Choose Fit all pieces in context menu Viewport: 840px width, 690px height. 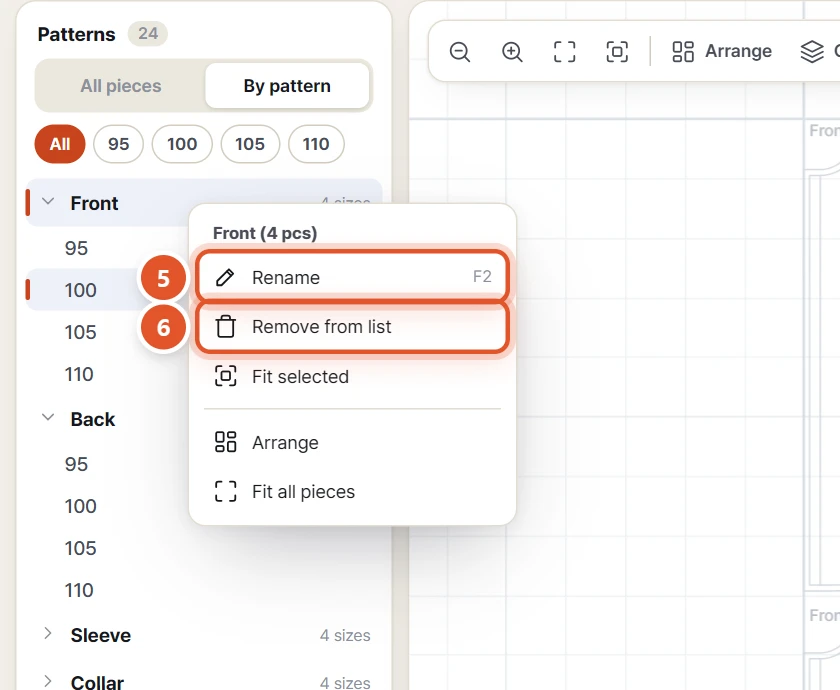pyautogui.click(x=352, y=492)
